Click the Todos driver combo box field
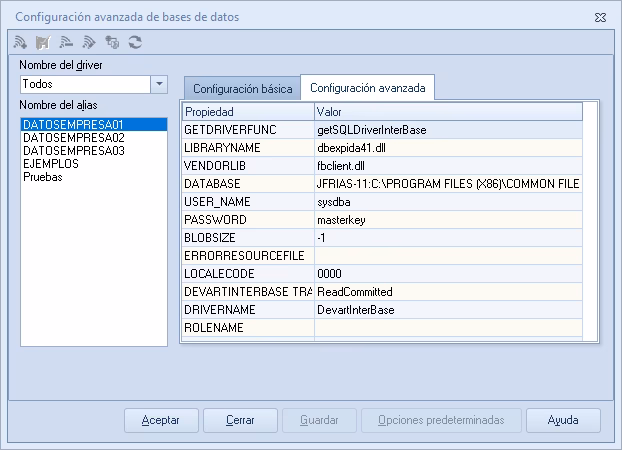Image resolution: width=622 pixels, height=450 pixels. click(x=85, y=84)
